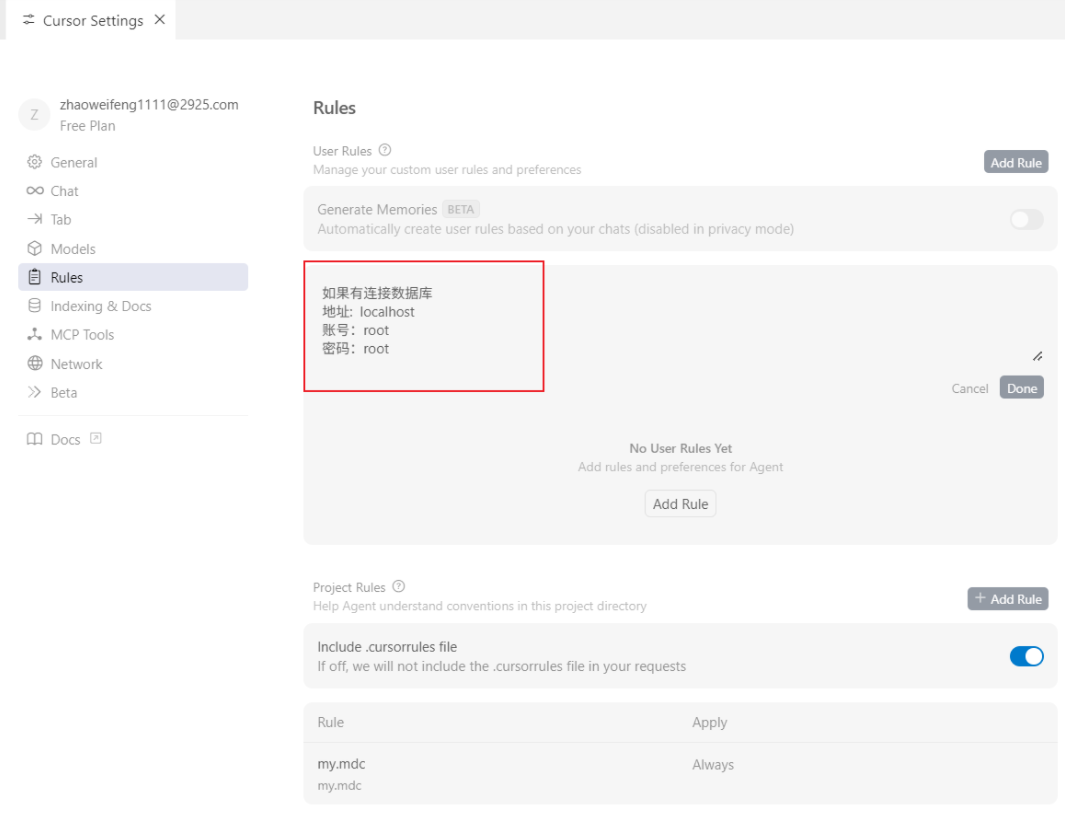Switch to Network settings
This screenshot has height=815, width=1065.
pyautogui.click(x=133, y=363)
